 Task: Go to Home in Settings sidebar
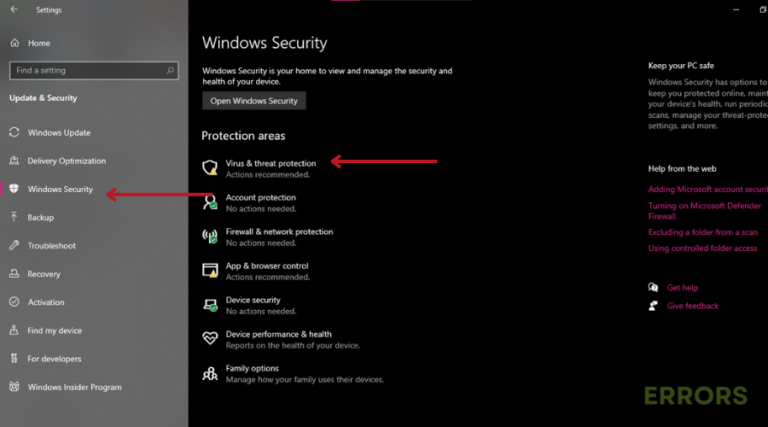click(38, 43)
